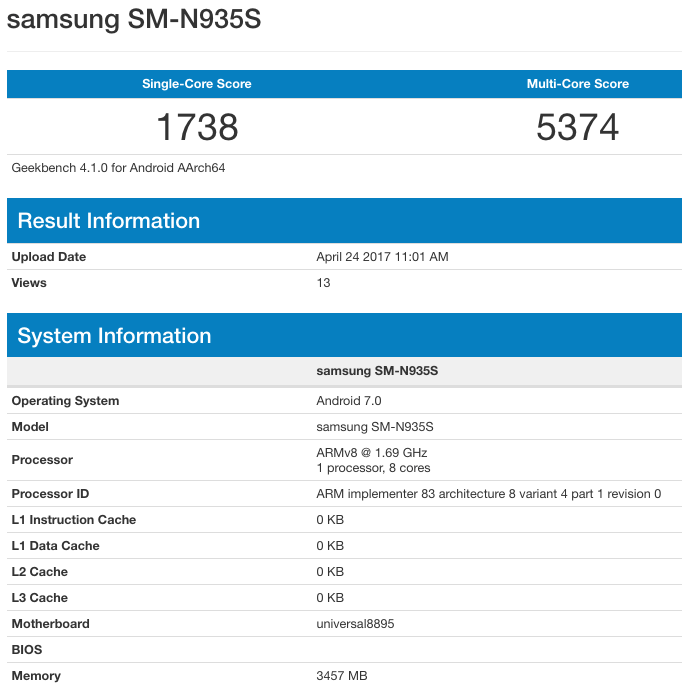Click the Motherboard label

[51, 624]
